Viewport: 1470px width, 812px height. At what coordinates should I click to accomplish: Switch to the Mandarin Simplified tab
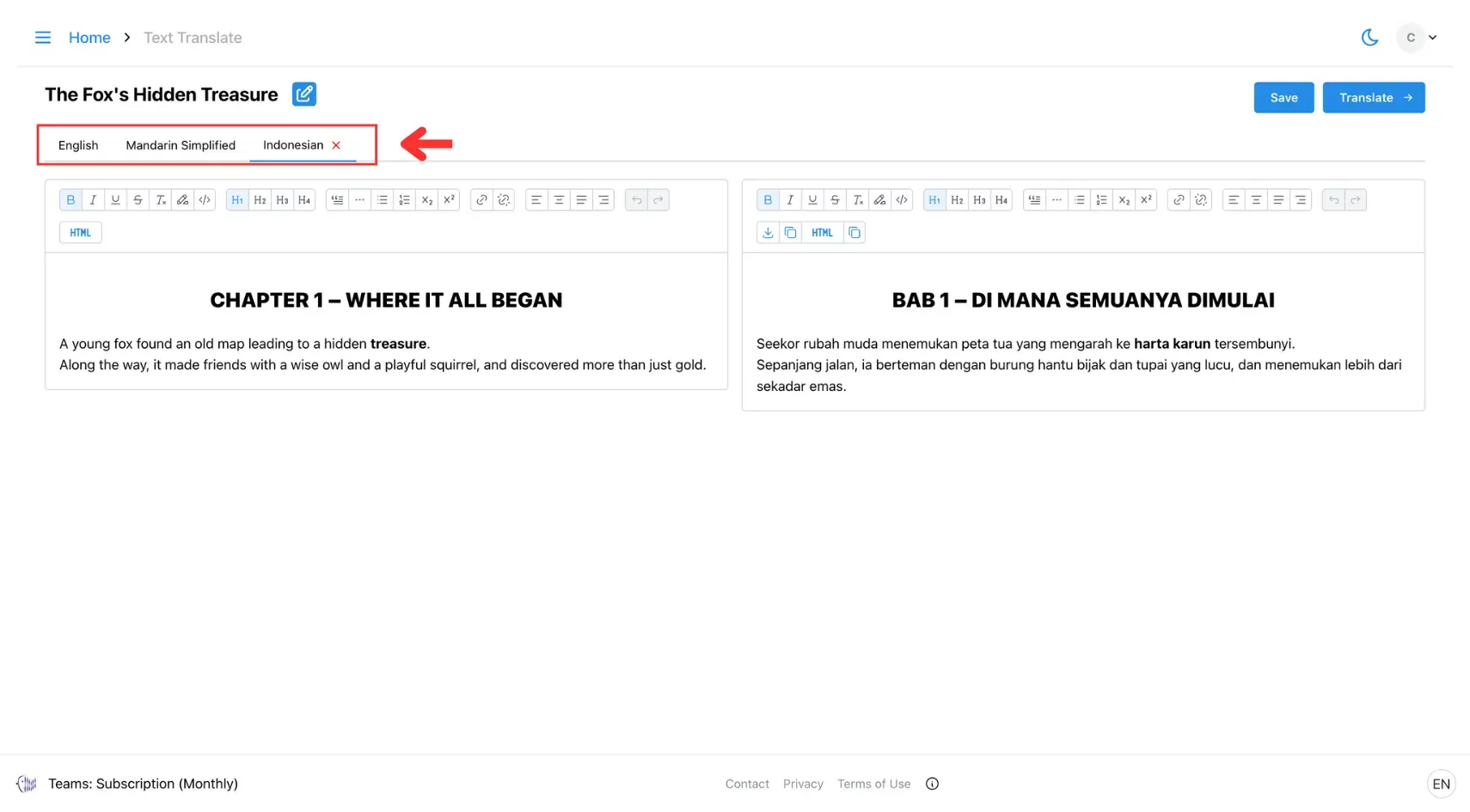coord(181,145)
